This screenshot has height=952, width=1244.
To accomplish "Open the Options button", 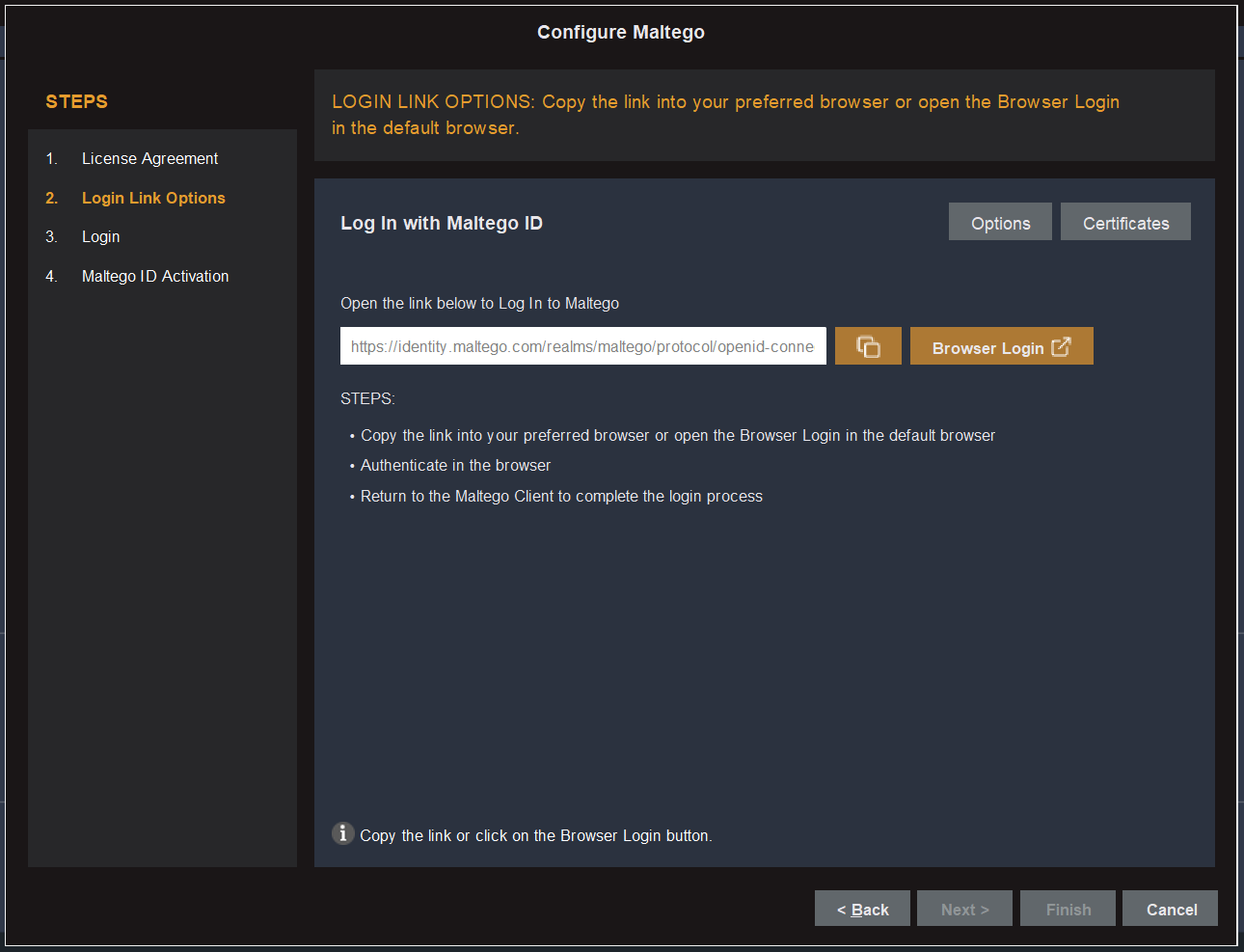I will click(x=1000, y=222).
